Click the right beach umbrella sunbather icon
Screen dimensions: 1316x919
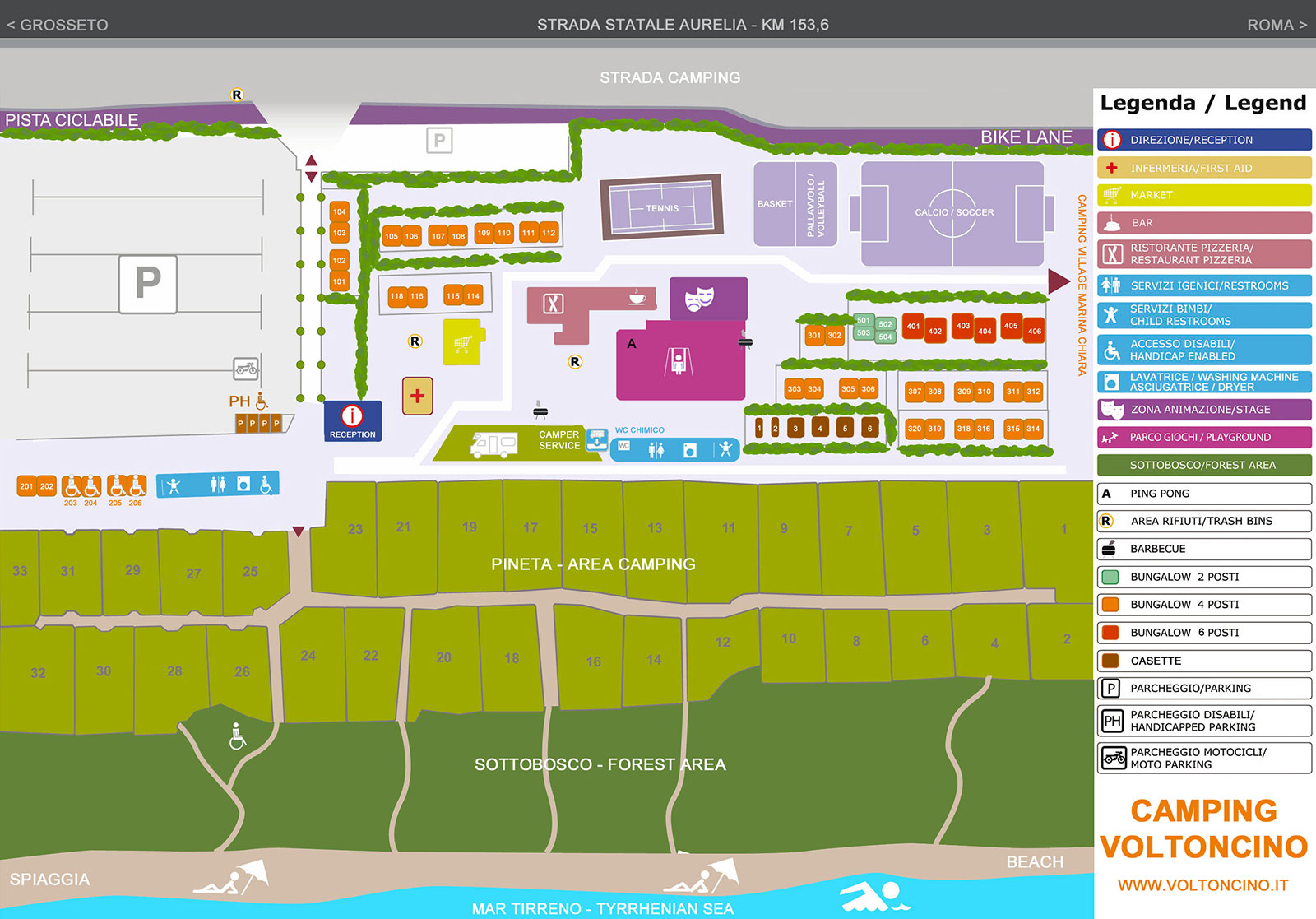[701, 879]
